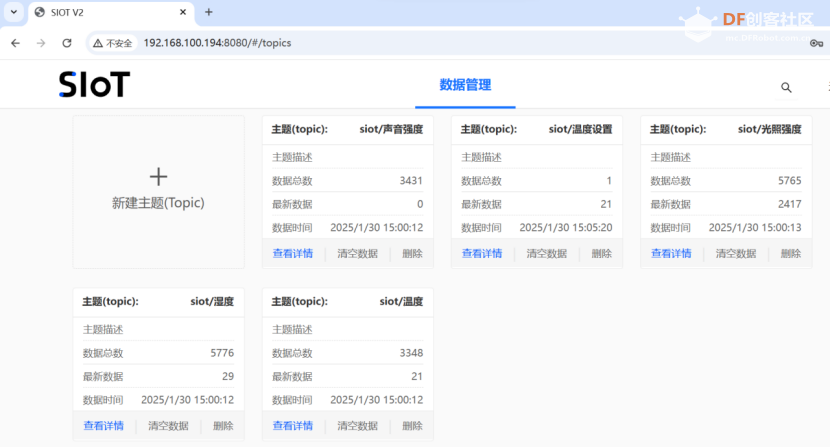The height and width of the screenshot is (447, 831).
Task: Delete the siot/湿度 topic
Action: [223, 426]
